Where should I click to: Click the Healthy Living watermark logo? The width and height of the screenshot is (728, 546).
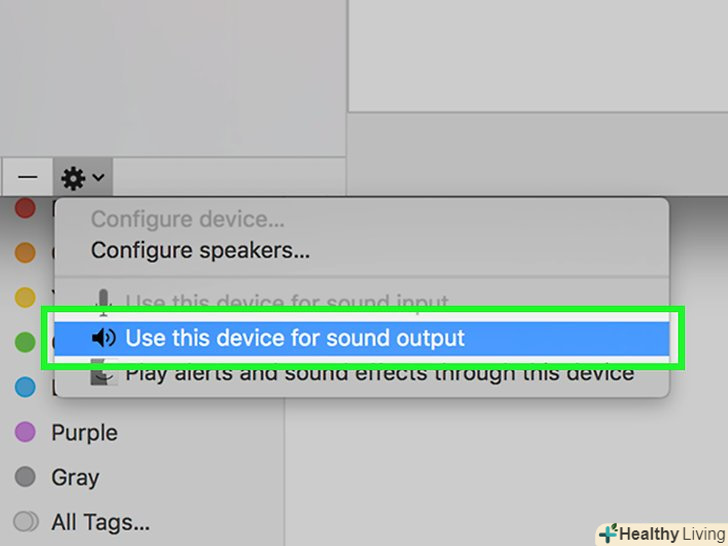(x=661, y=534)
